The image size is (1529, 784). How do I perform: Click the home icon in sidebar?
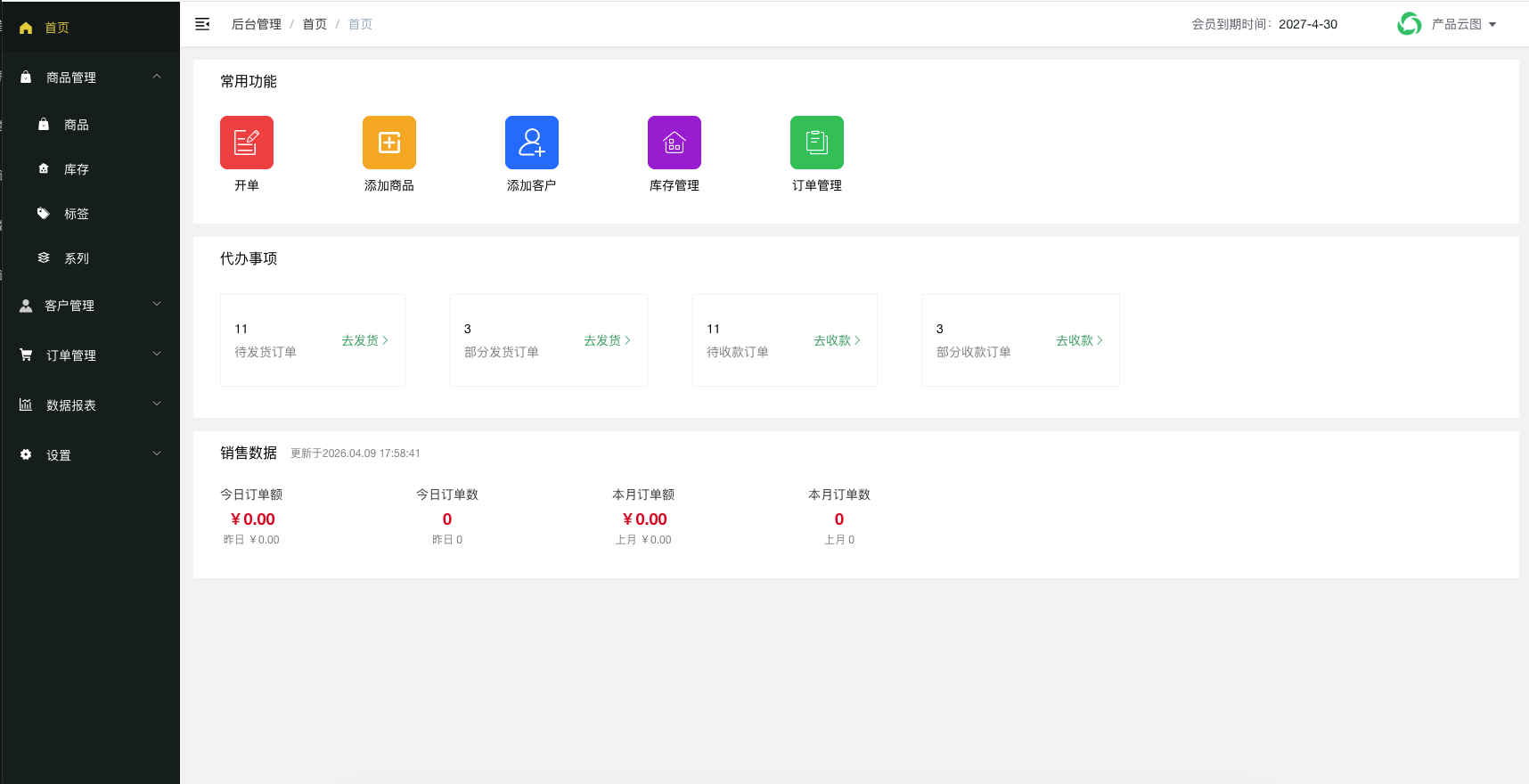(x=26, y=28)
